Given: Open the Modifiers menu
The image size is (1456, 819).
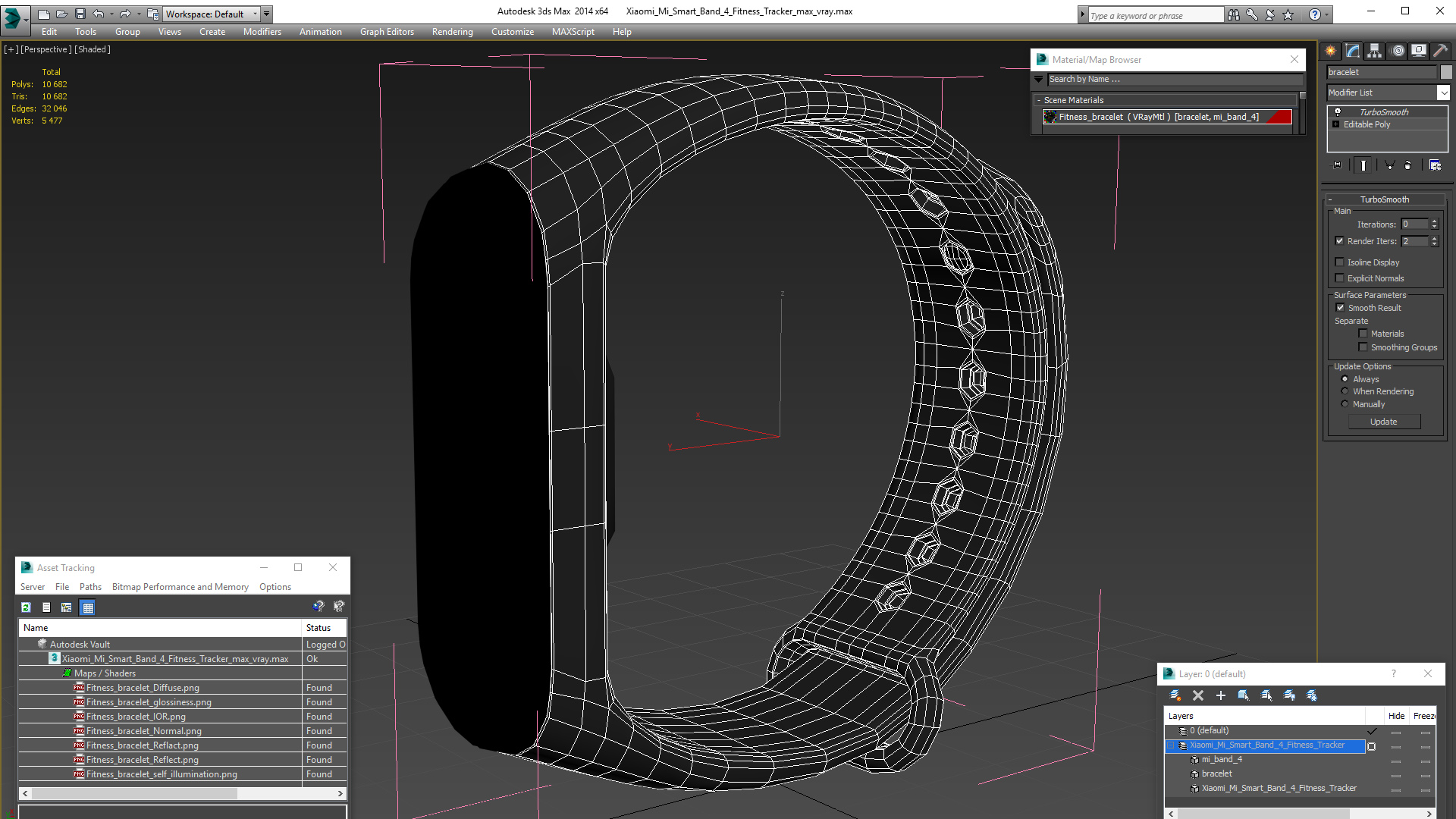Looking at the screenshot, I should click(x=262, y=32).
